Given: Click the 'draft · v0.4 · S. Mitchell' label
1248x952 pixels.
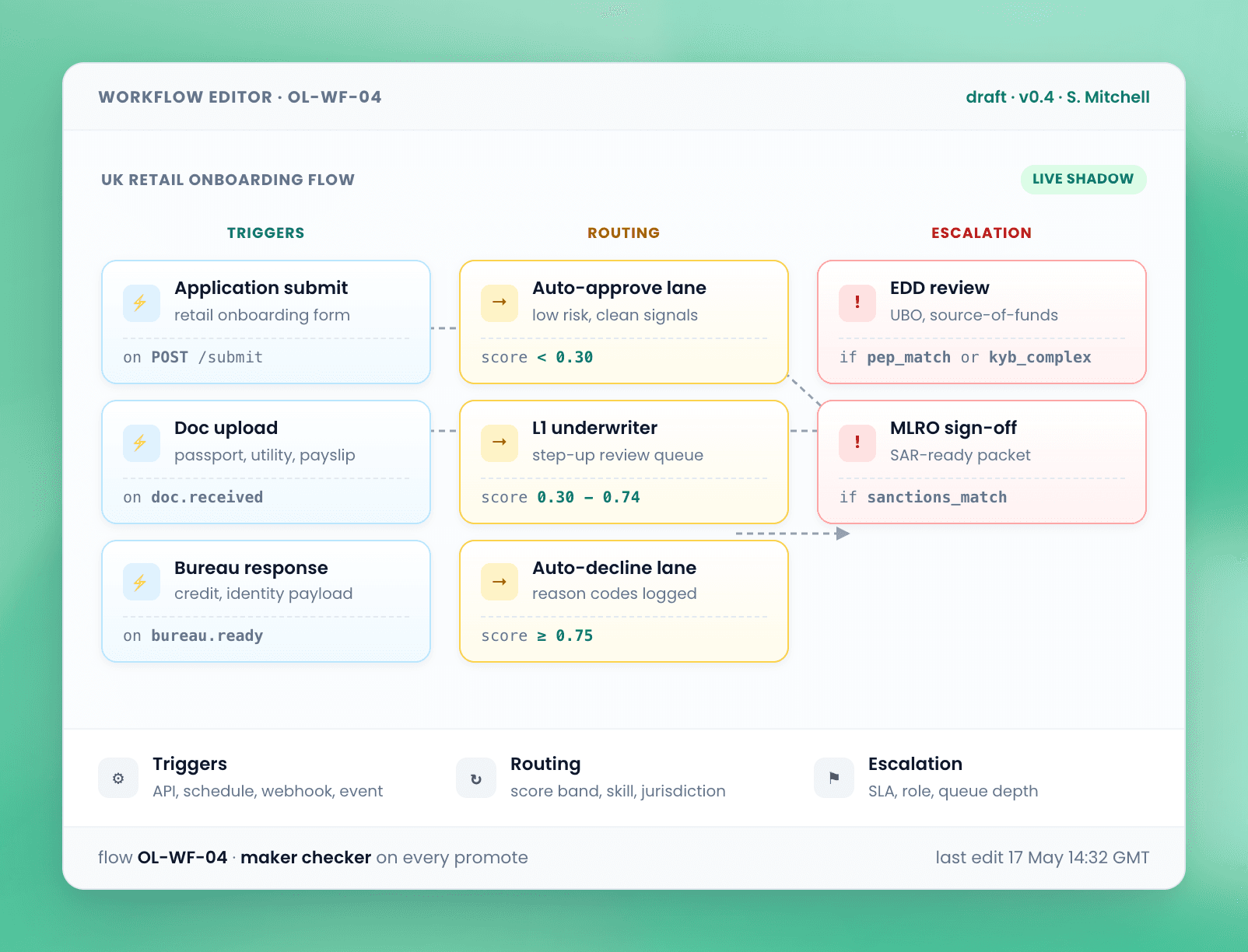Looking at the screenshot, I should click(x=1057, y=97).
